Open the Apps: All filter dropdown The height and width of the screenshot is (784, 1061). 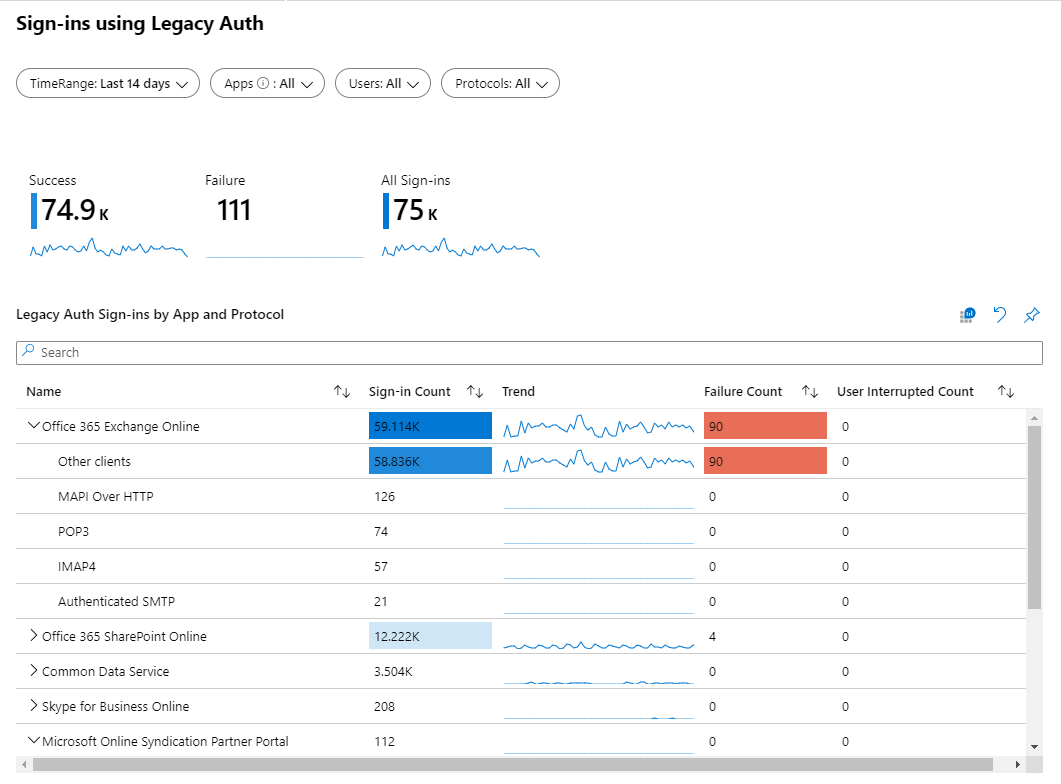tap(267, 83)
